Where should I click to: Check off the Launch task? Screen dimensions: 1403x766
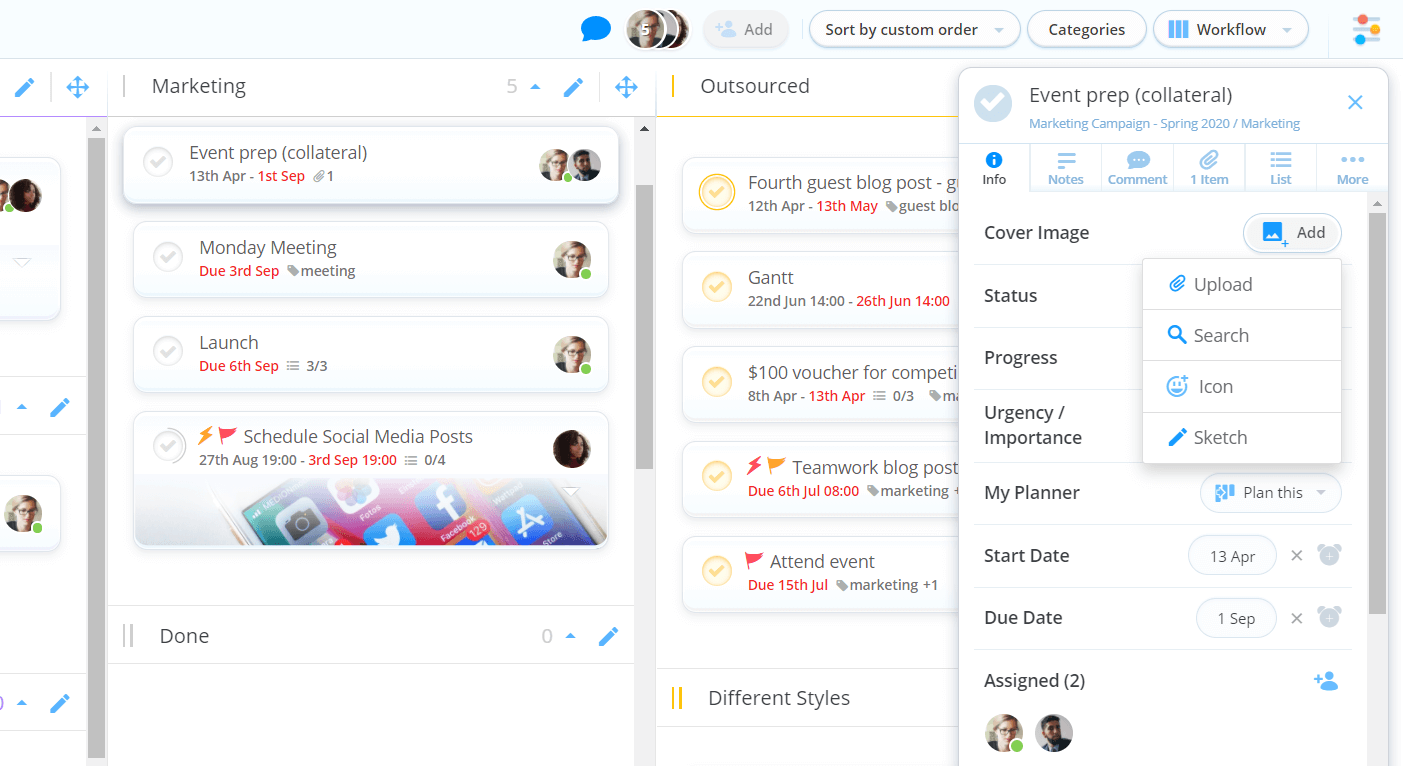pos(168,352)
